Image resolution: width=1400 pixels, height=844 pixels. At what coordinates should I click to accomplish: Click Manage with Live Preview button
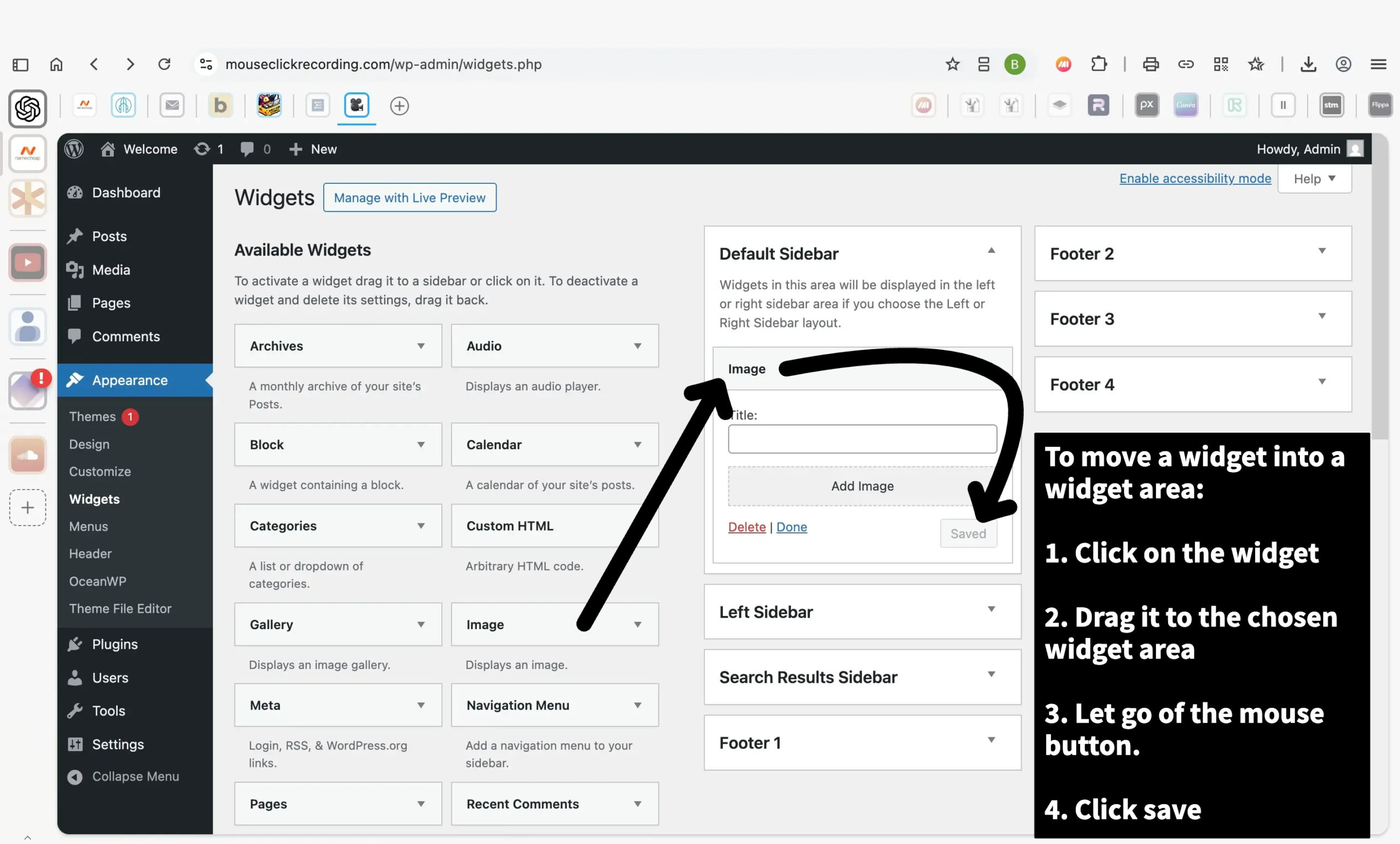(x=409, y=197)
